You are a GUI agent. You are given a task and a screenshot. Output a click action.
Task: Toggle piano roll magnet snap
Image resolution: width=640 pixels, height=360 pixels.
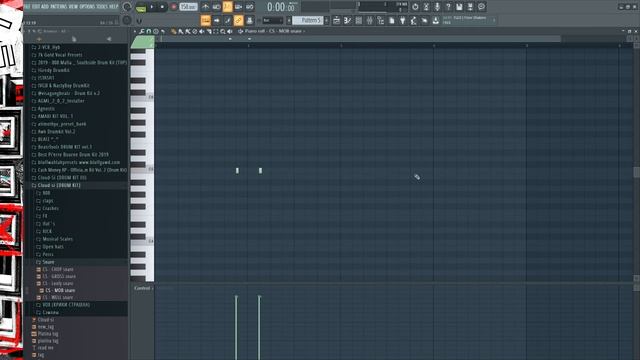point(149,31)
